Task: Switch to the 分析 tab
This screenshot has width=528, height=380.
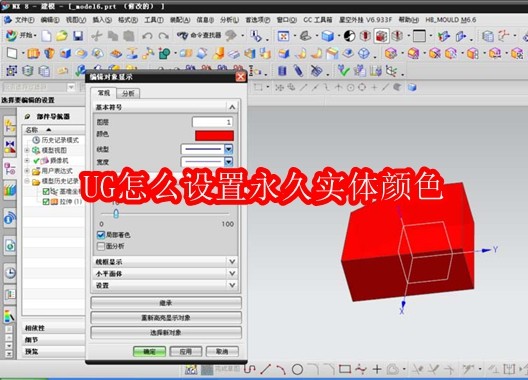Action: (x=128, y=93)
